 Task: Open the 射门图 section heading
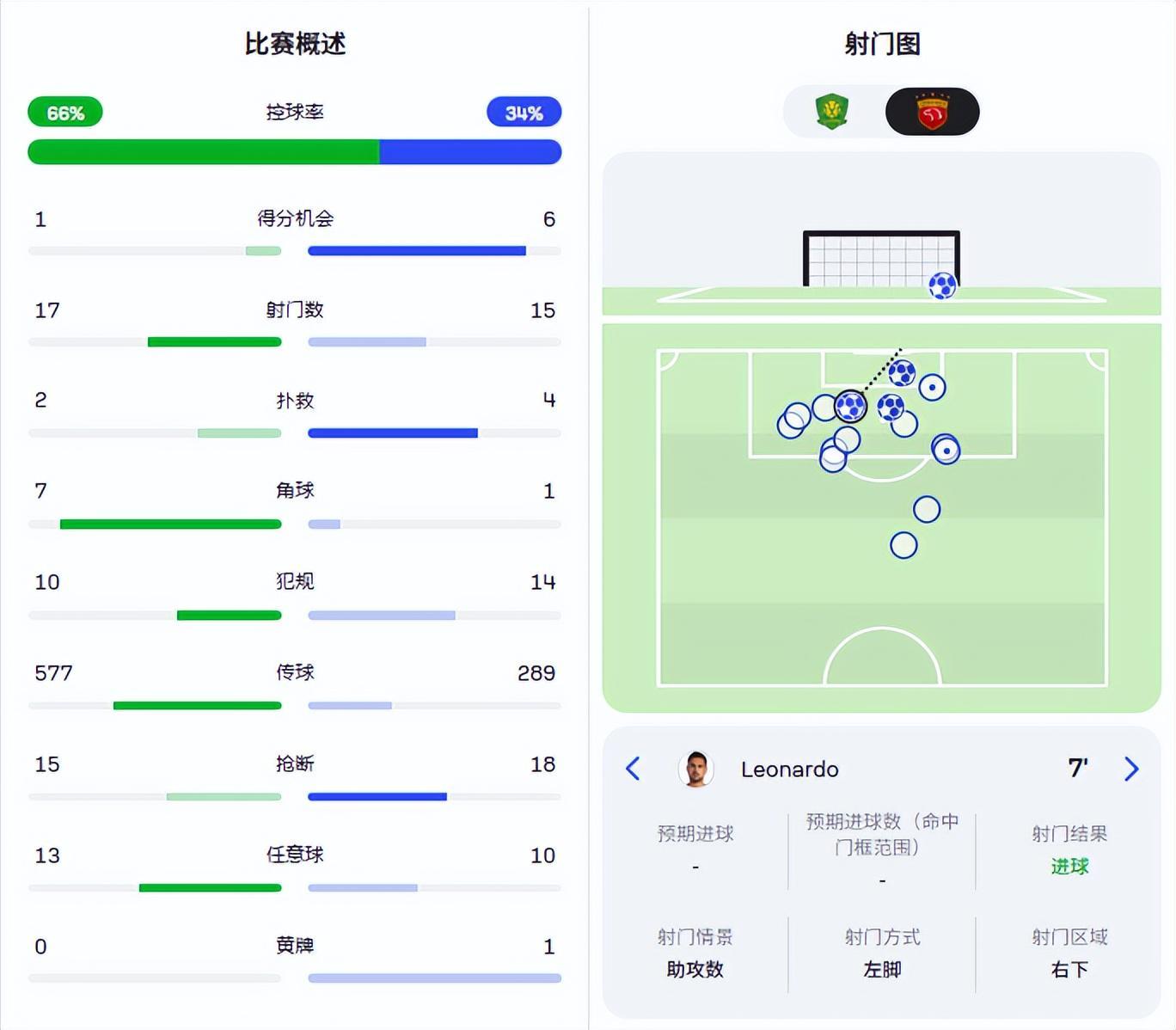pyautogui.click(x=883, y=44)
